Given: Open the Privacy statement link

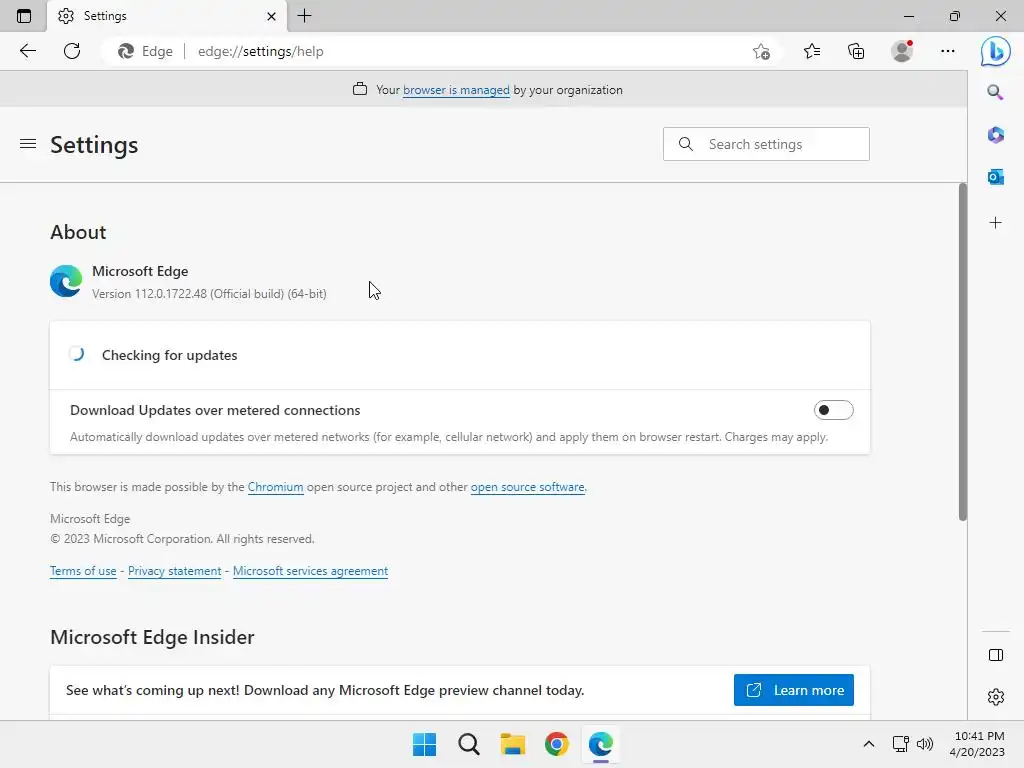Looking at the screenshot, I should [x=174, y=571].
